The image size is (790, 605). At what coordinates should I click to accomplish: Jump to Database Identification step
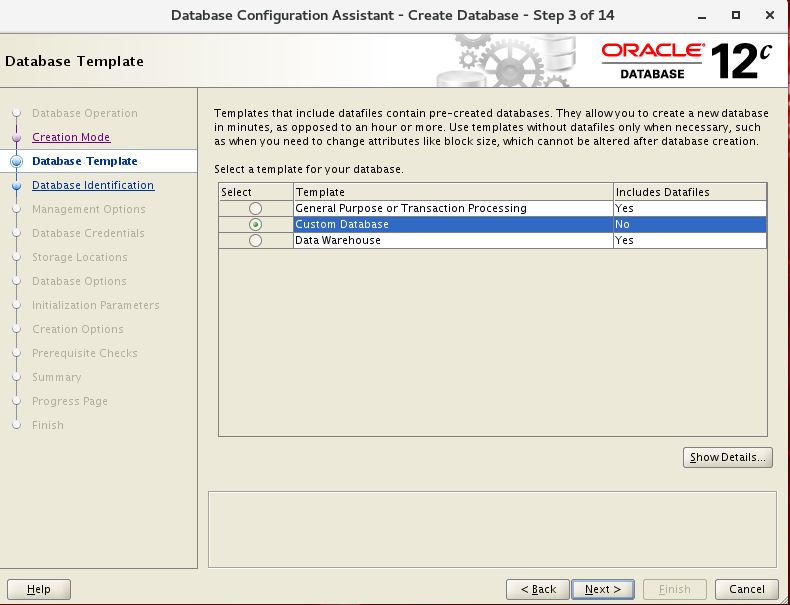93,185
